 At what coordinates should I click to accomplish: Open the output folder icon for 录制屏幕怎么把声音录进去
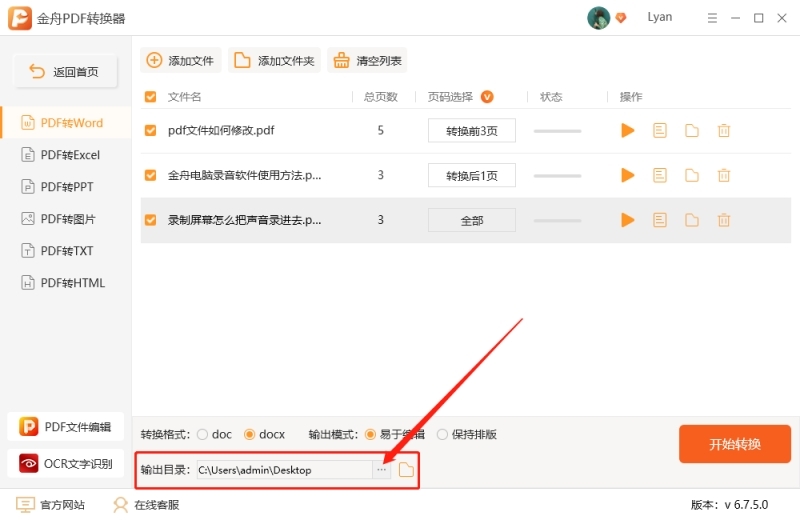point(692,220)
